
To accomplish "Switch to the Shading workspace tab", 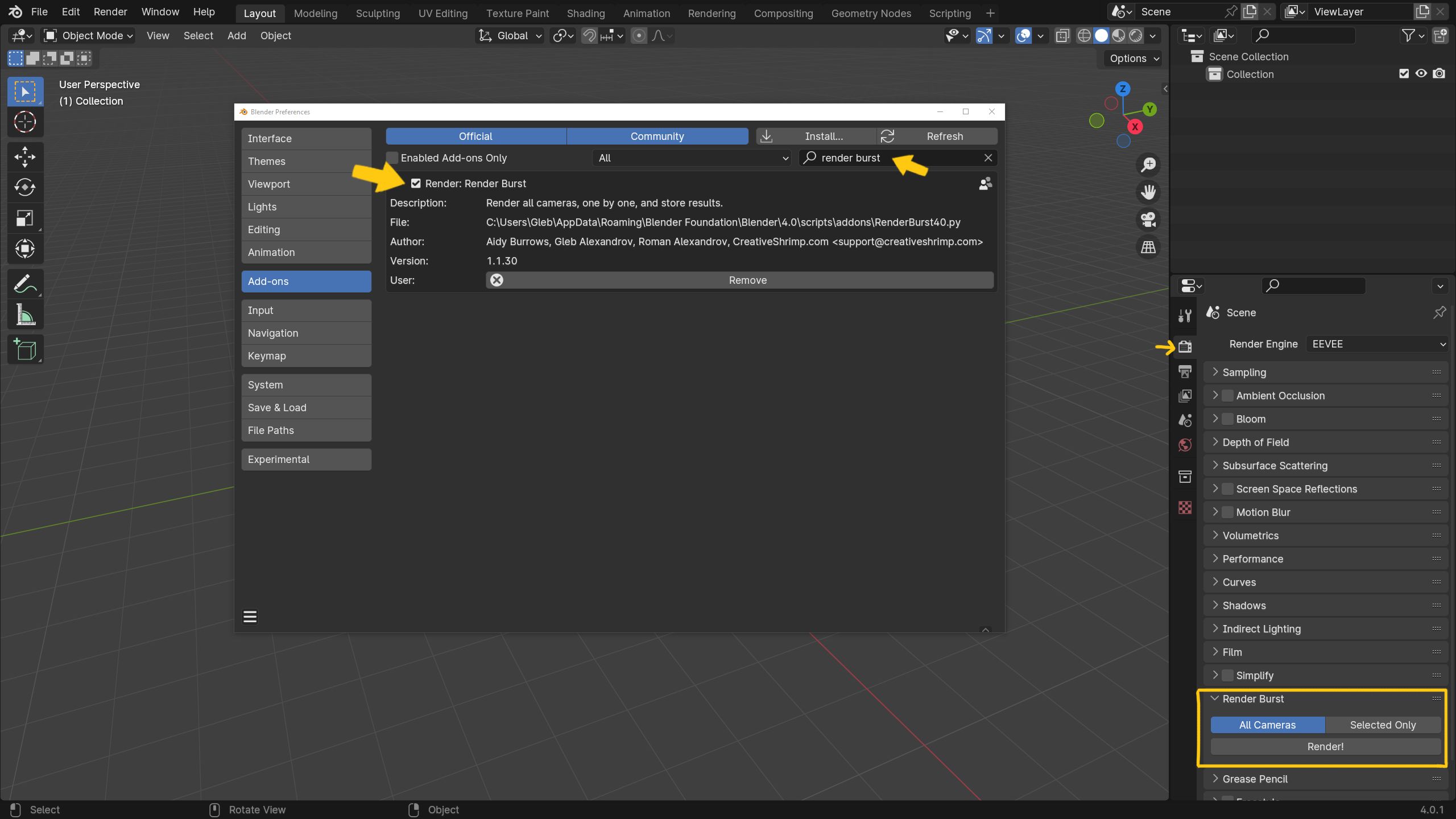I will click(x=585, y=13).
